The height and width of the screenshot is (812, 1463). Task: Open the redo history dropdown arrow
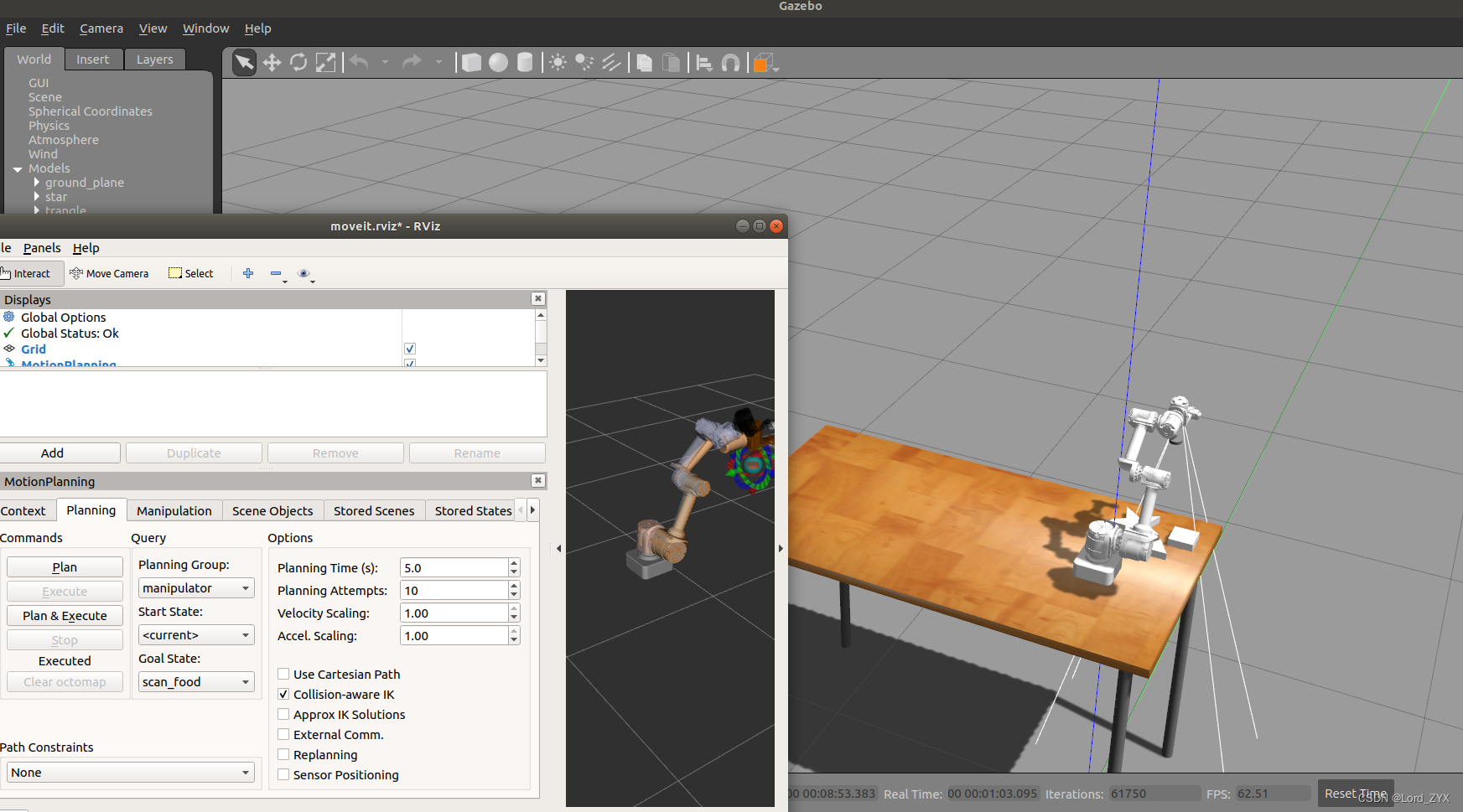pos(438,62)
